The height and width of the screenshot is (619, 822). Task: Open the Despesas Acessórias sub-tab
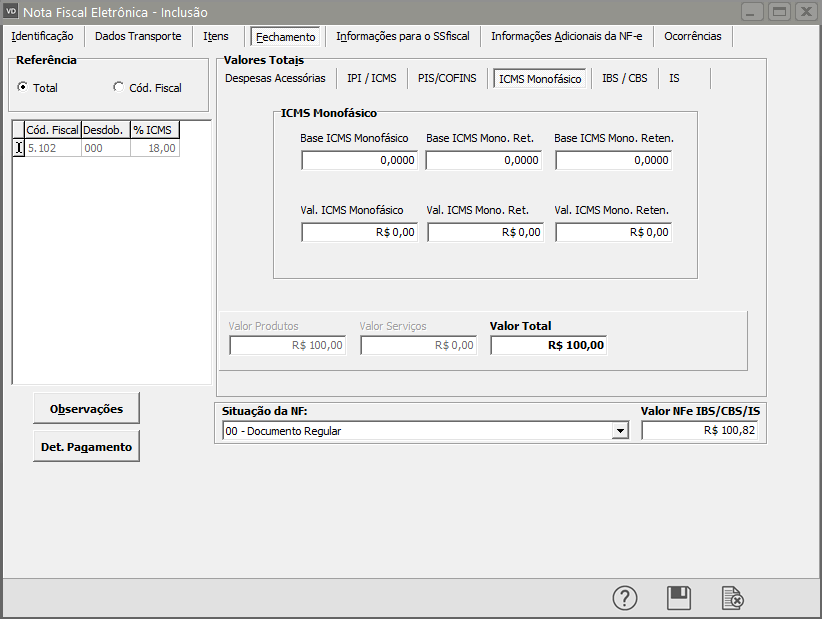[275, 78]
